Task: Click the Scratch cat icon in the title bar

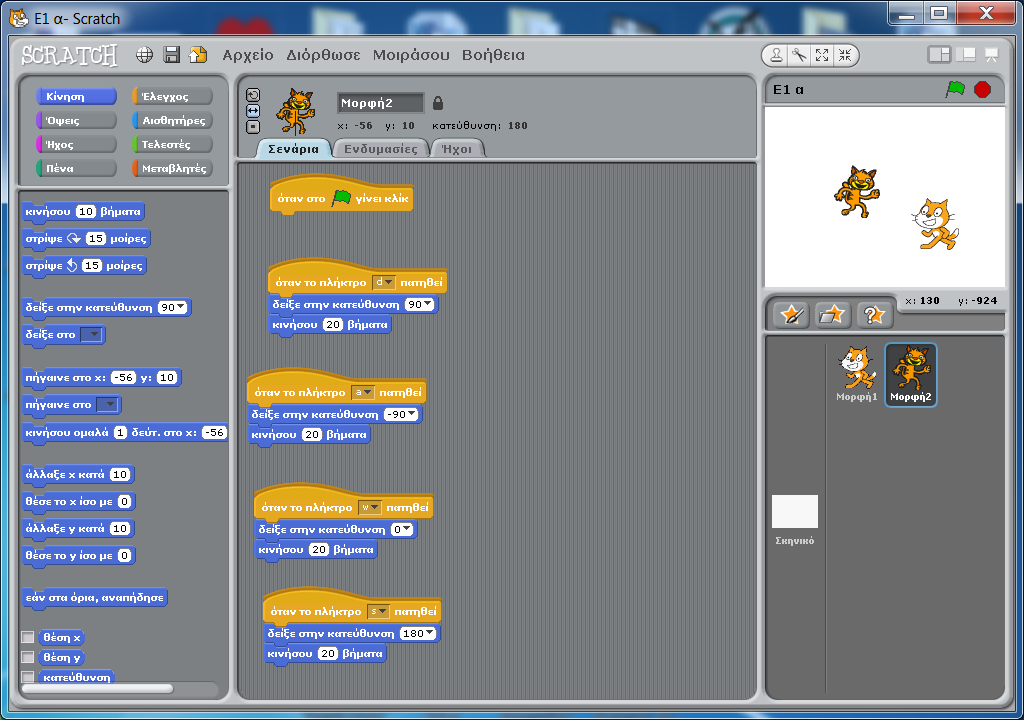Action: click(x=19, y=18)
